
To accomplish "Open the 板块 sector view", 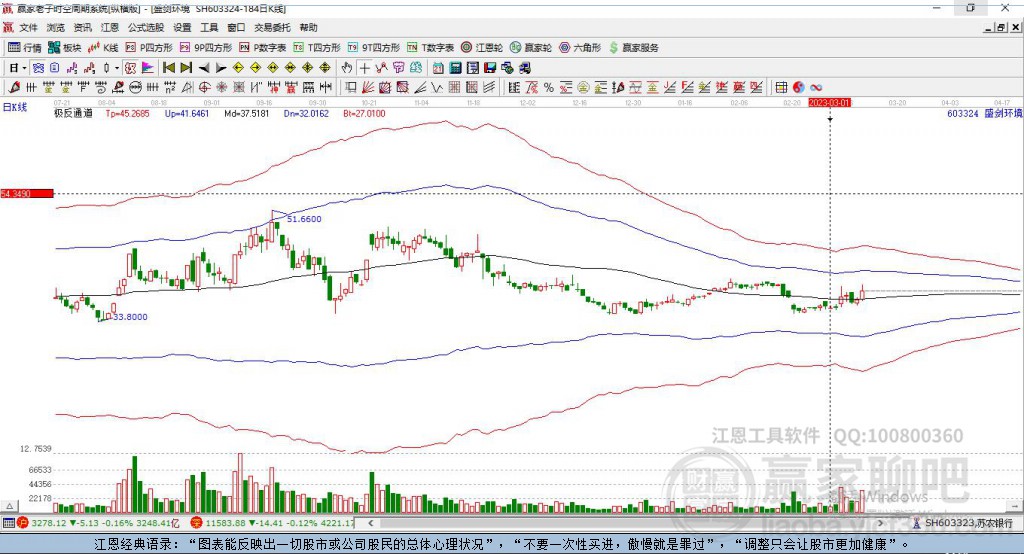I will coord(64,47).
